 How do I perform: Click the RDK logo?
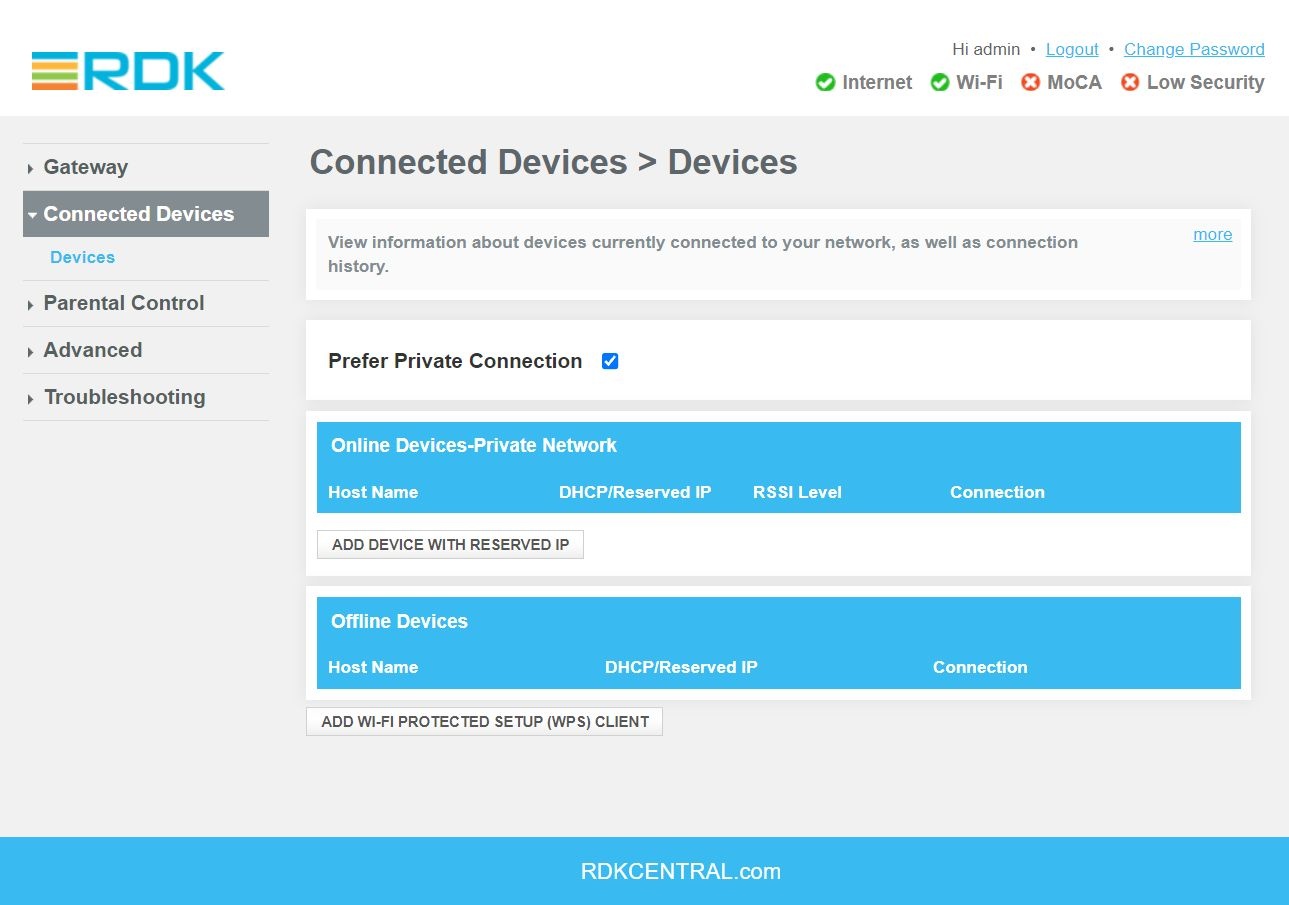click(x=127, y=71)
